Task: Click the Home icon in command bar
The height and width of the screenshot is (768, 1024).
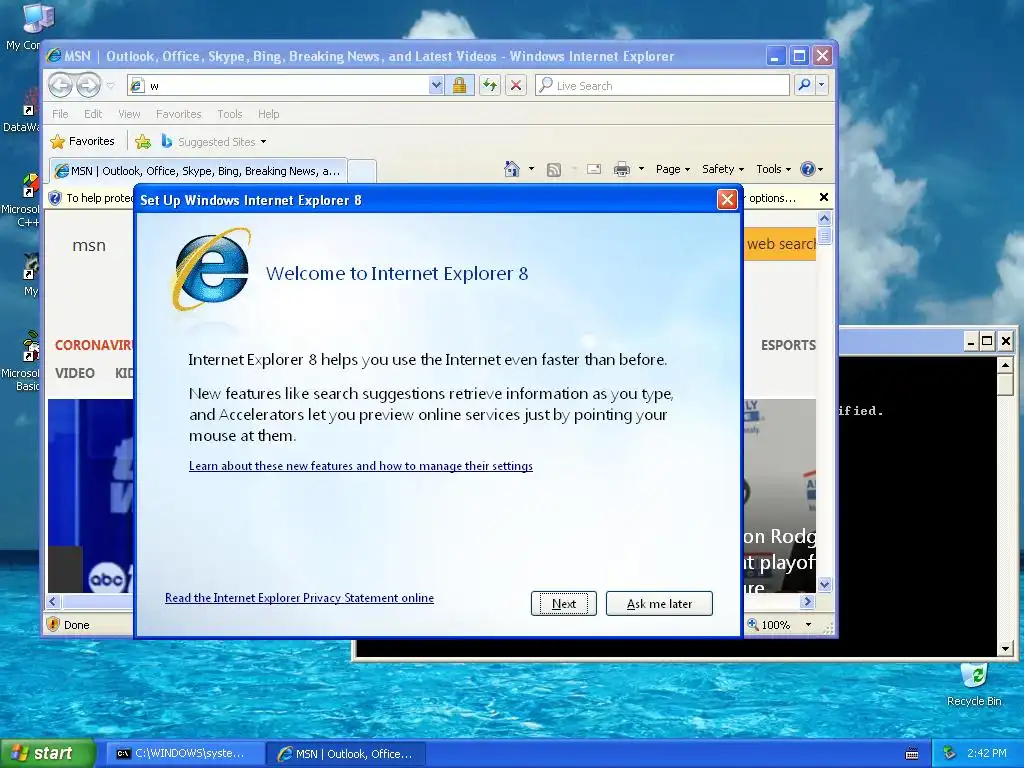Action: coord(511,169)
